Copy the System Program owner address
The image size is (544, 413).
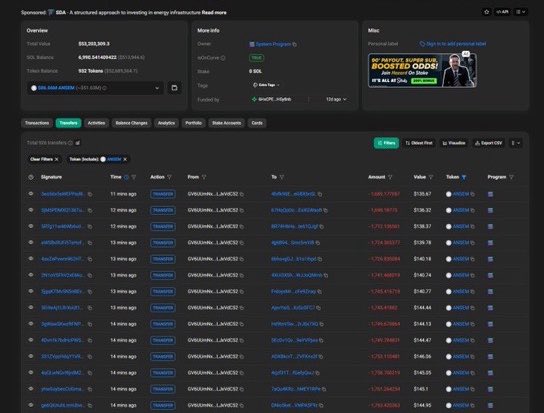(295, 44)
